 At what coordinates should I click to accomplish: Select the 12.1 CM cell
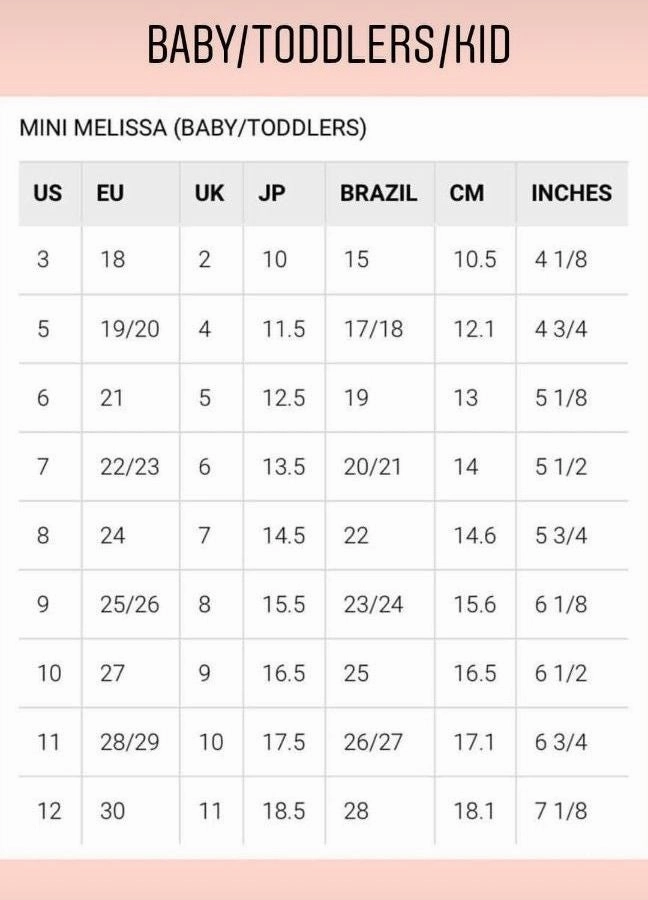tap(474, 329)
